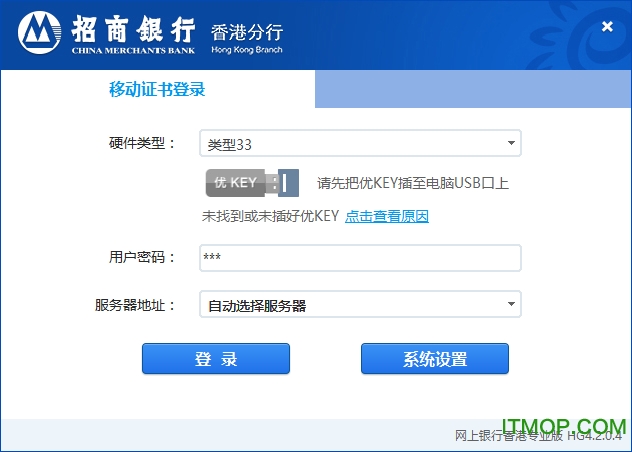This screenshot has height=452, width=632.
Task: Click the empty light-blue tab strip area
Action: (470, 90)
